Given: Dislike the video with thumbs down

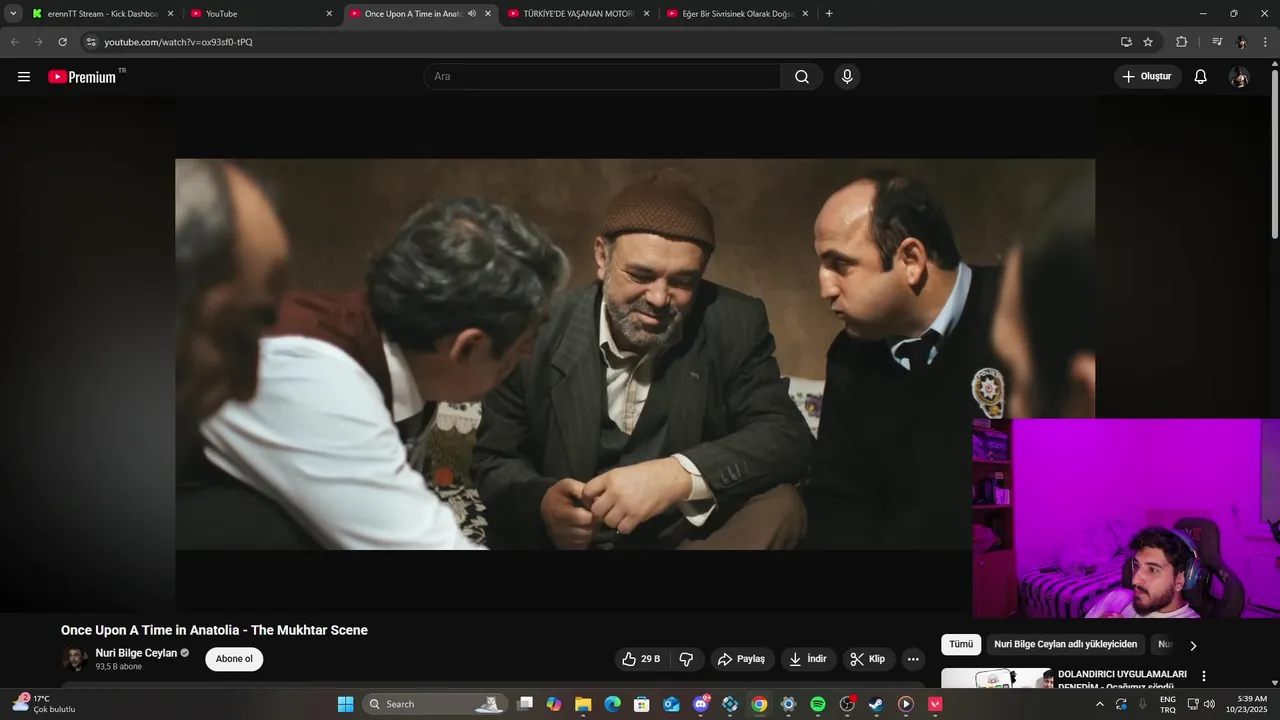Looking at the screenshot, I should 687,659.
